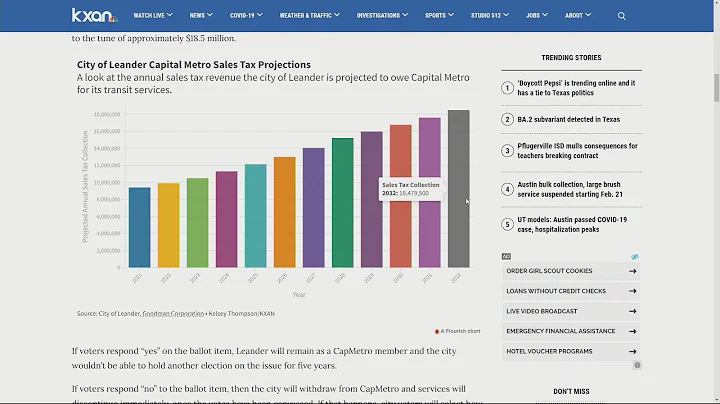Click the AD label badge icon
The width and height of the screenshot is (720, 404).
pos(506,256)
